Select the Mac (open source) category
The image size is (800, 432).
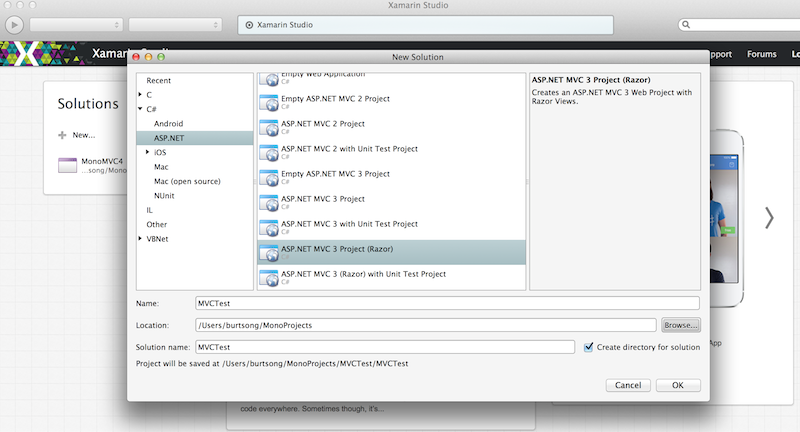tap(187, 181)
